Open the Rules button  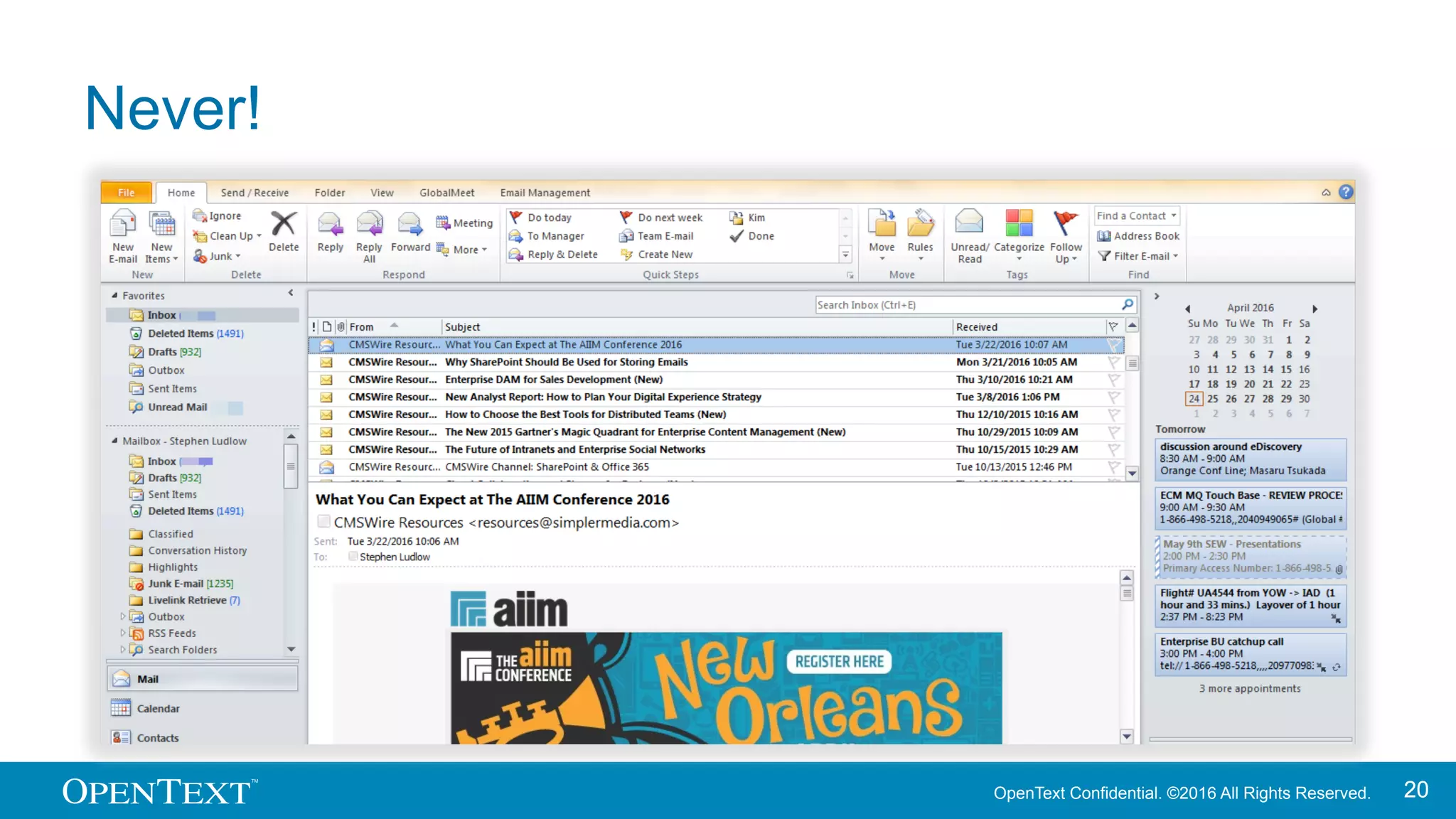[x=920, y=235]
